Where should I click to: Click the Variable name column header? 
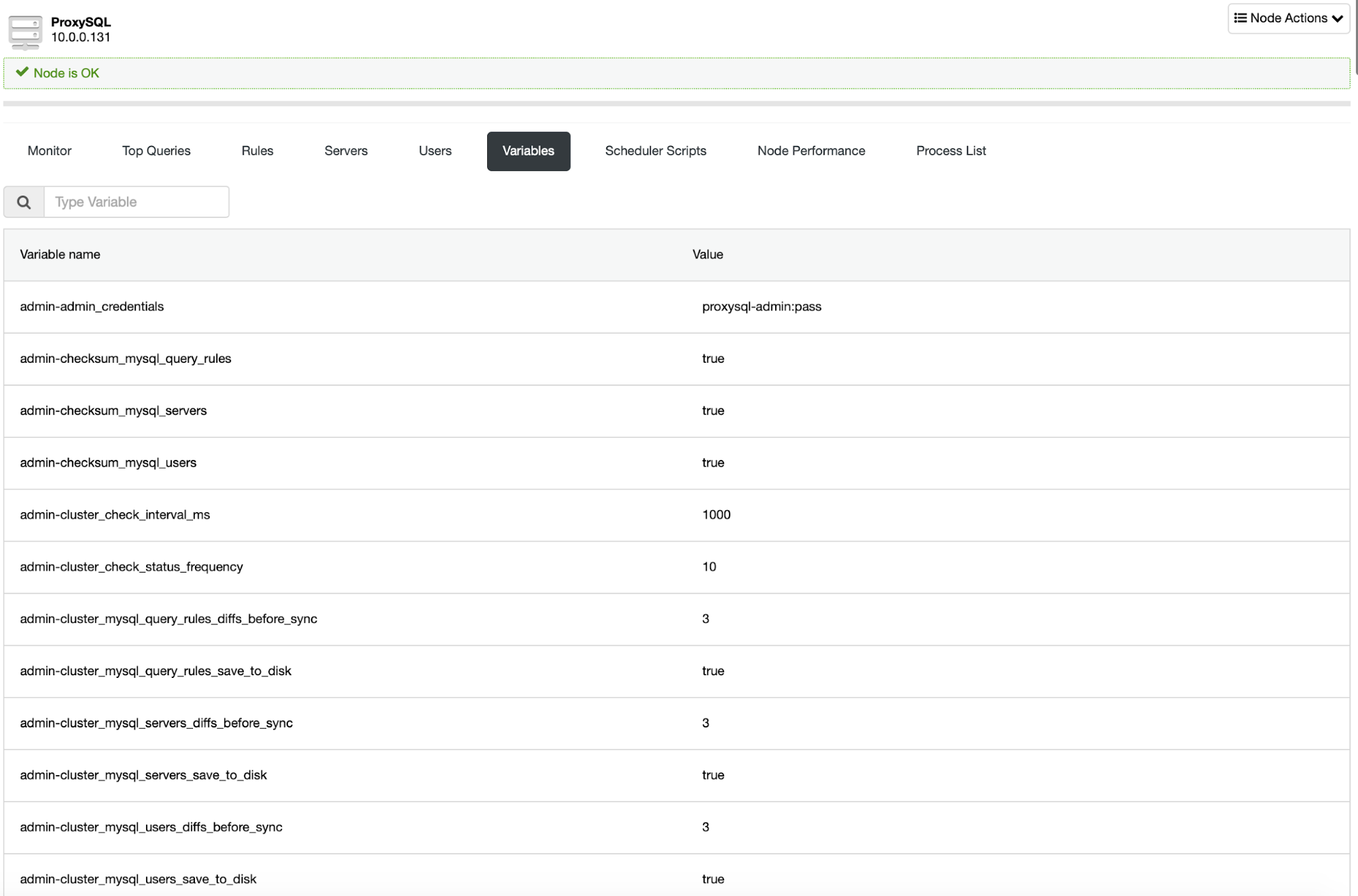[x=60, y=255]
